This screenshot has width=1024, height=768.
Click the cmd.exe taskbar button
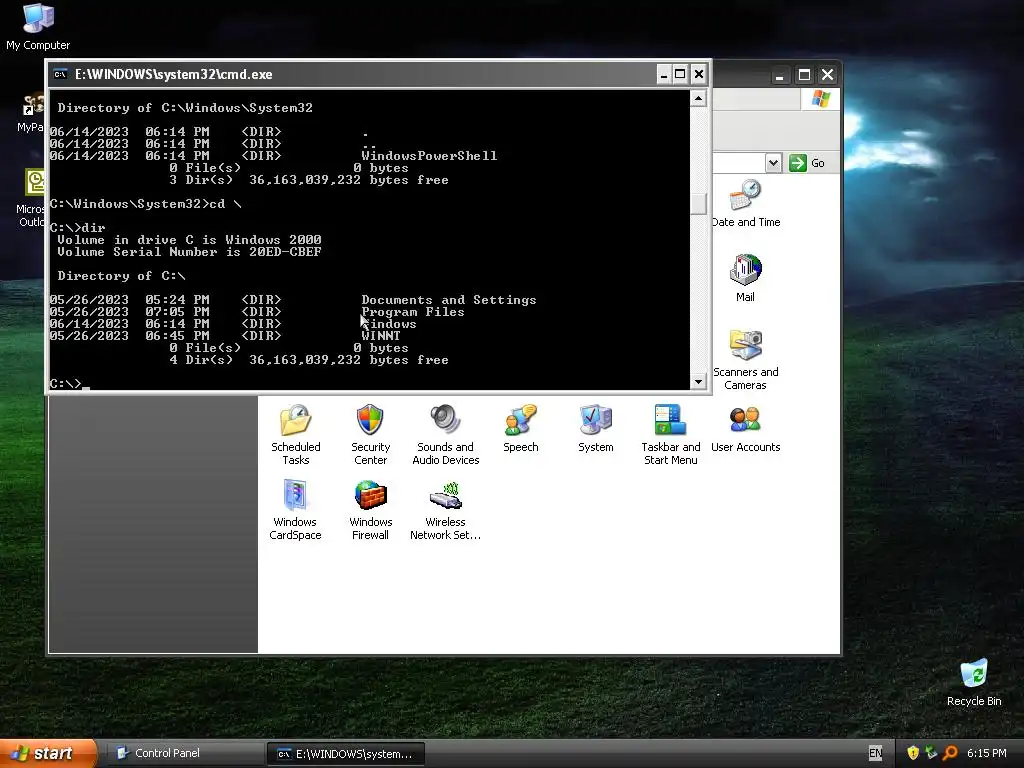[346, 754]
